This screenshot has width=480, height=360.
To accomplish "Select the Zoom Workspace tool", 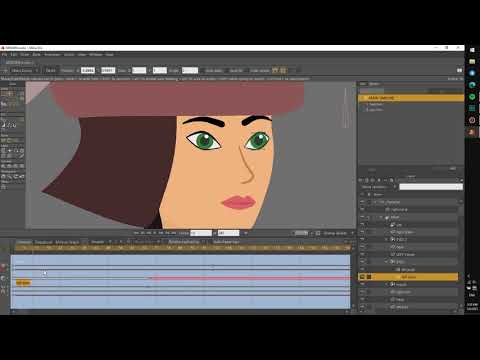I will point(10,176).
